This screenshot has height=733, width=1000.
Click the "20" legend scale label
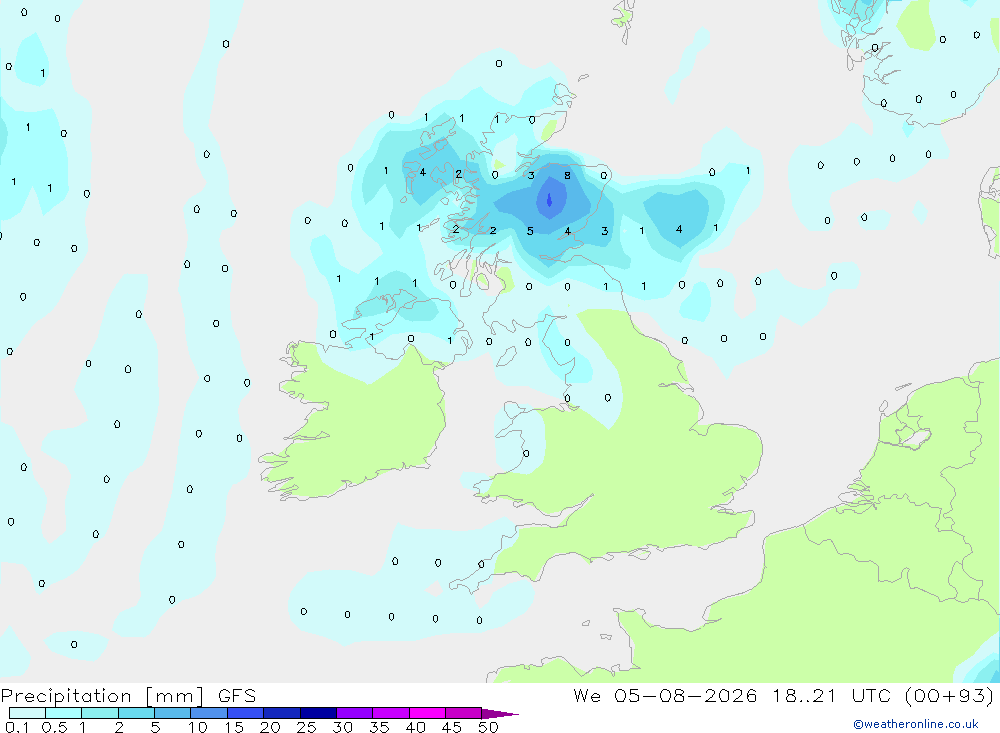[270, 727]
